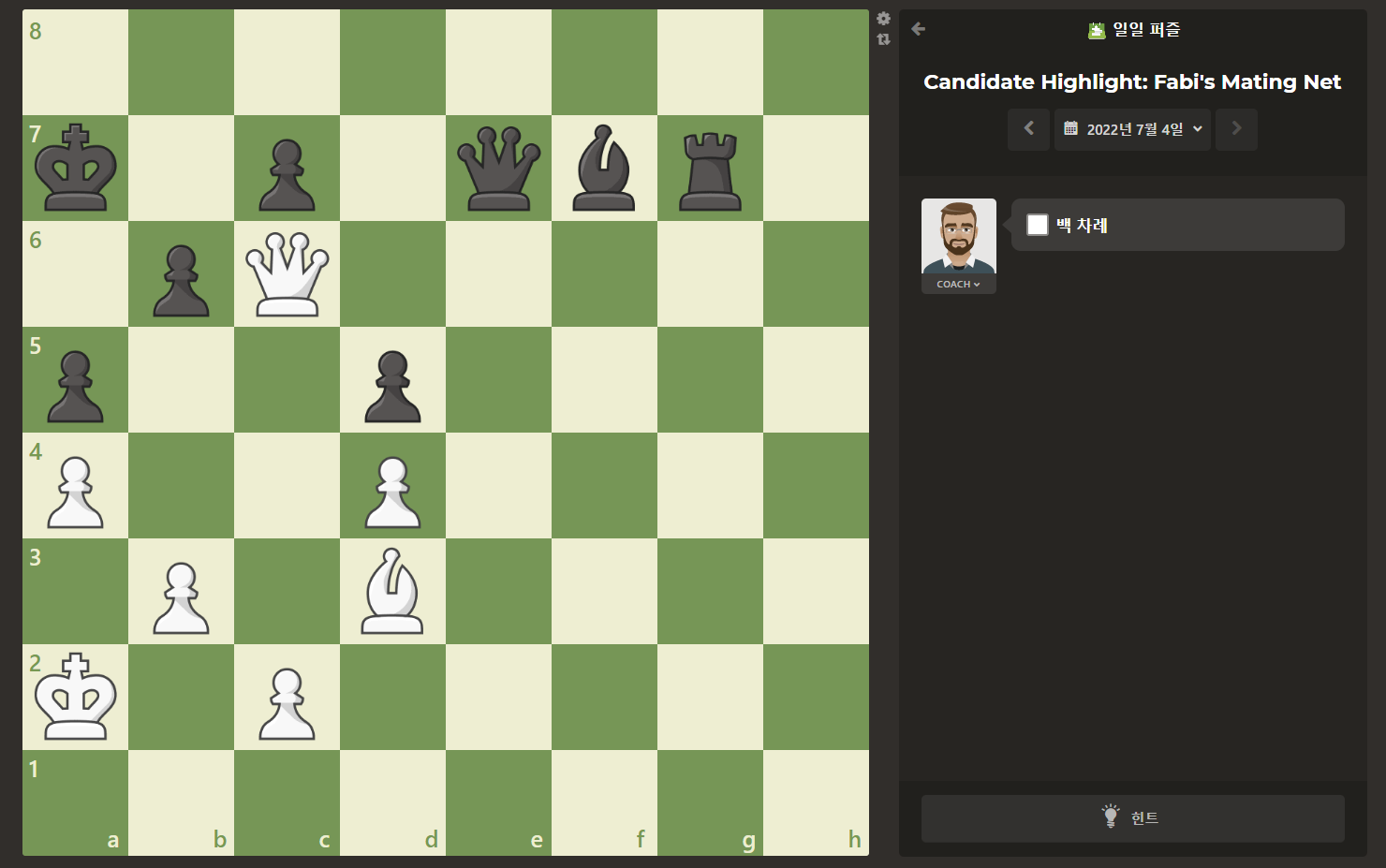Go to the next day's puzzle
This screenshot has height=868, width=1386.
pyautogui.click(x=1236, y=129)
